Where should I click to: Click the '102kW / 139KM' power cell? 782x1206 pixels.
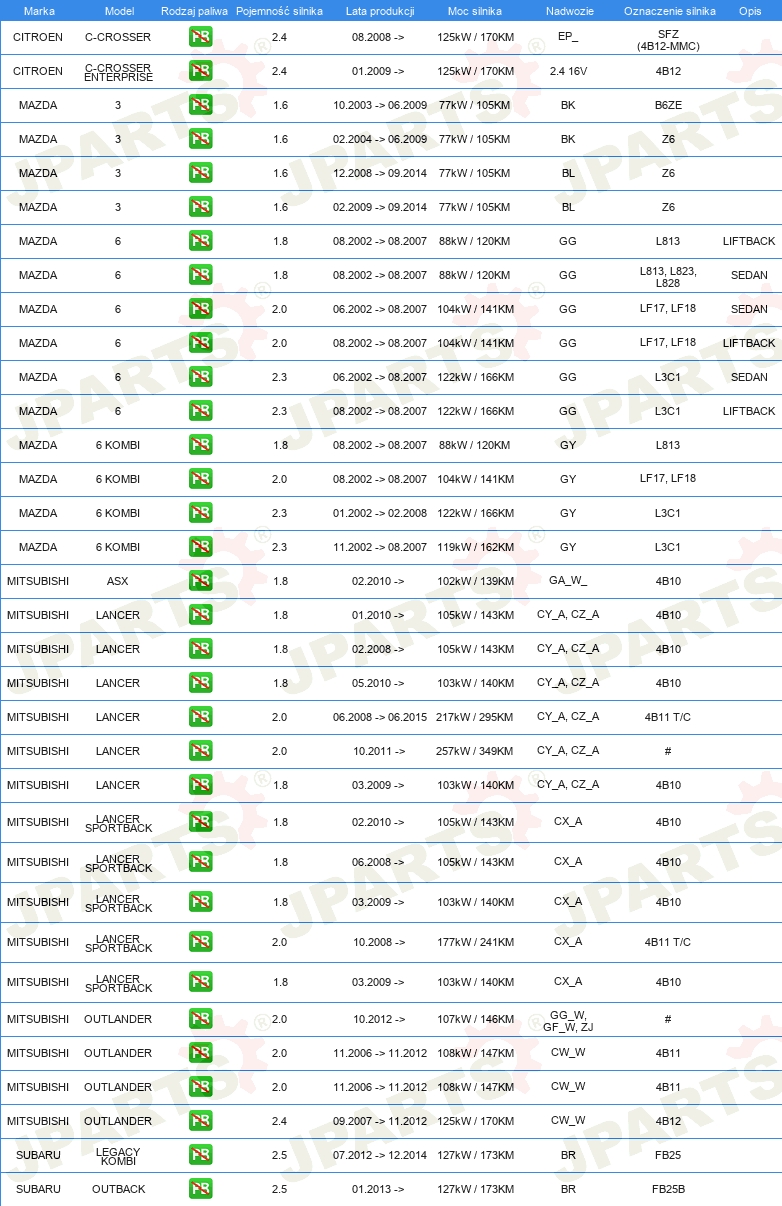click(x=476, y=582)
